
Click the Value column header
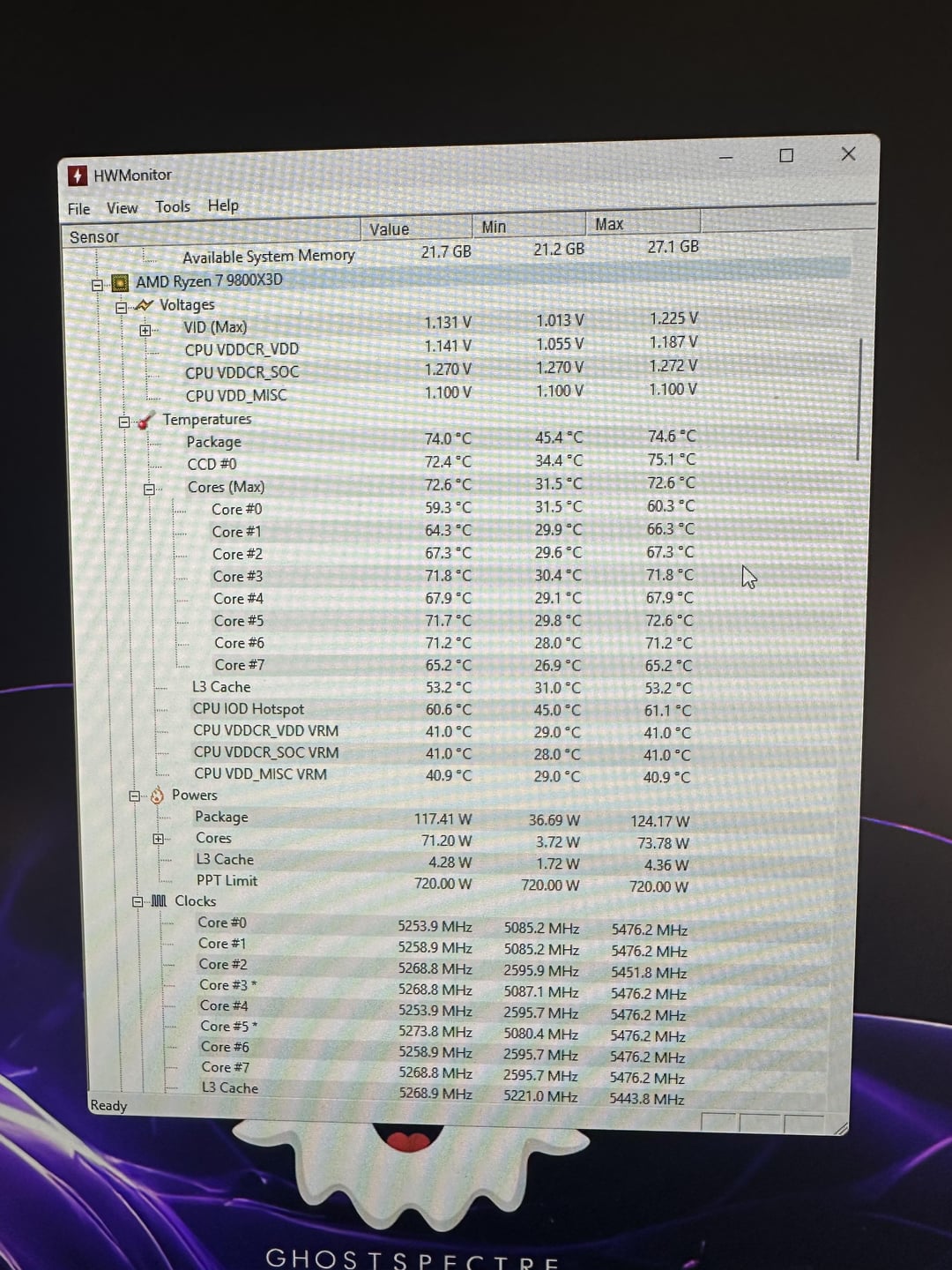pyautogui.click(x=416, y=228)
